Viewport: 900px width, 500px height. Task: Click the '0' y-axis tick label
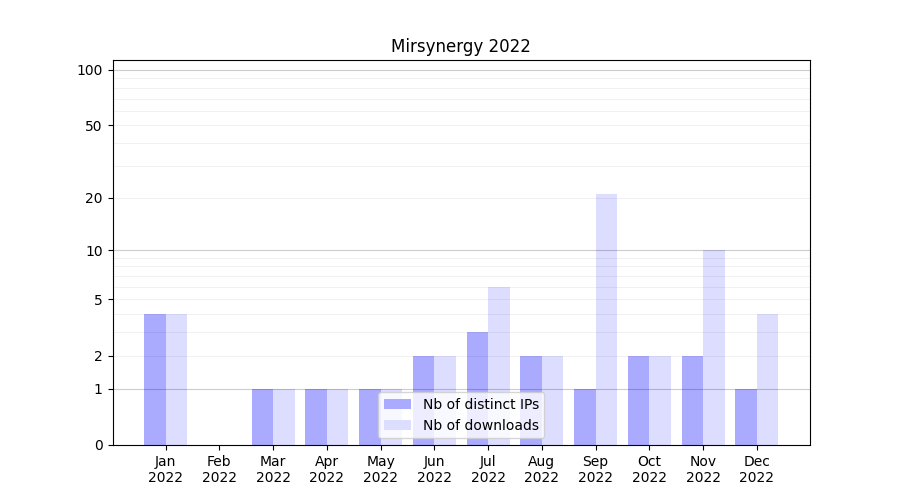coord(98,445)
